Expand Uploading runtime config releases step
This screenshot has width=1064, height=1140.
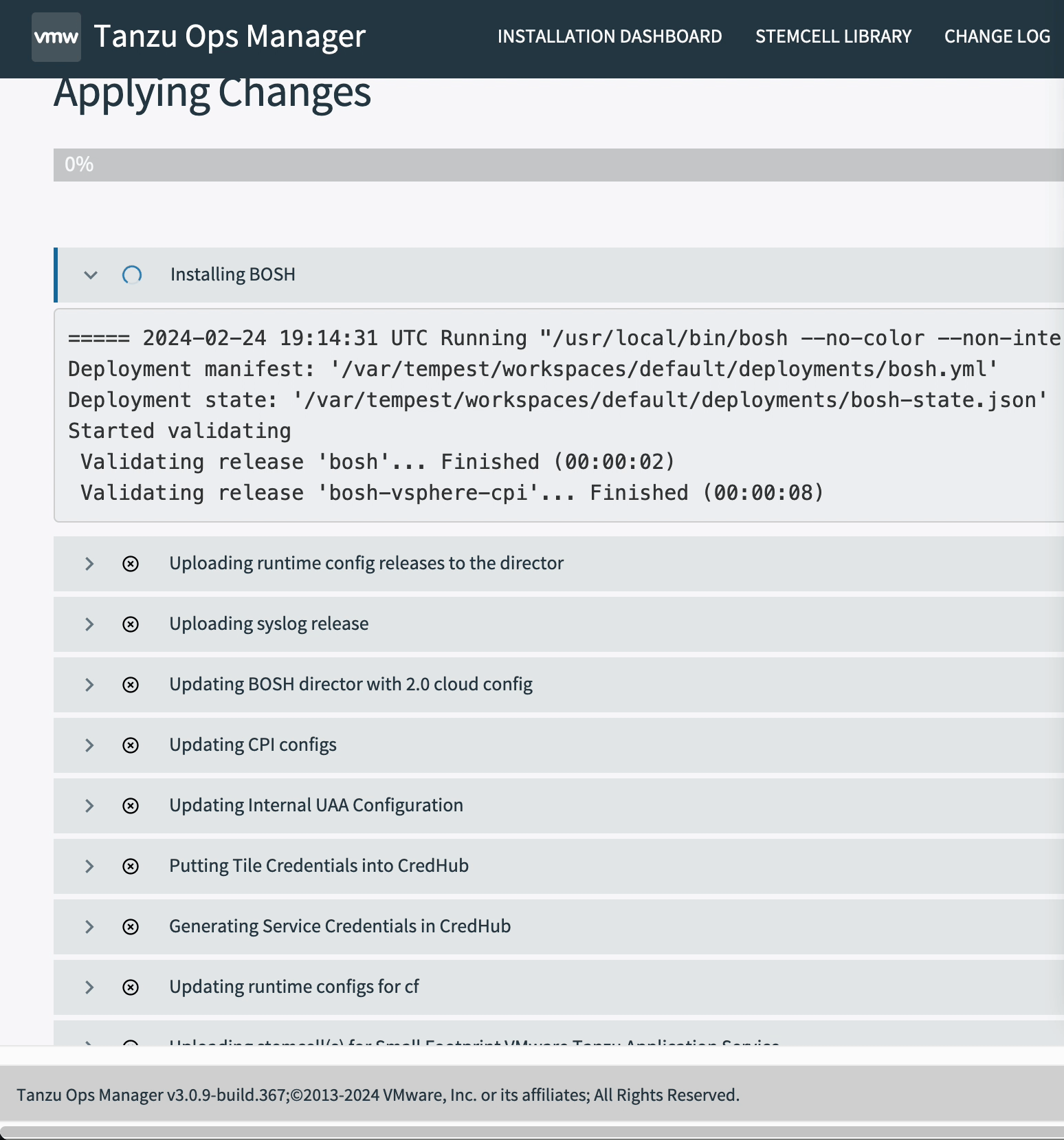click(89, 564)
